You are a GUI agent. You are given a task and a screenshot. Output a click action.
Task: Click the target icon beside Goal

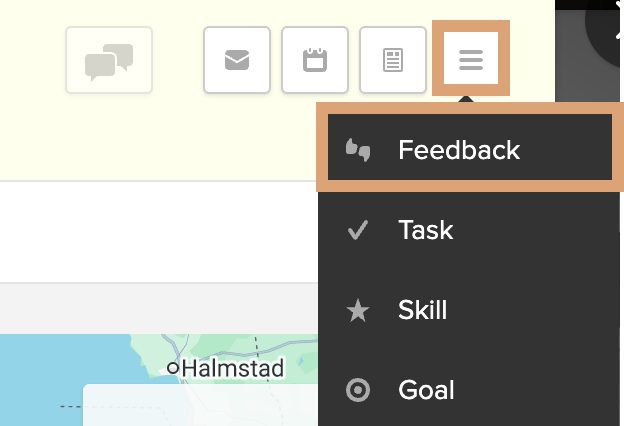(357, 390)
